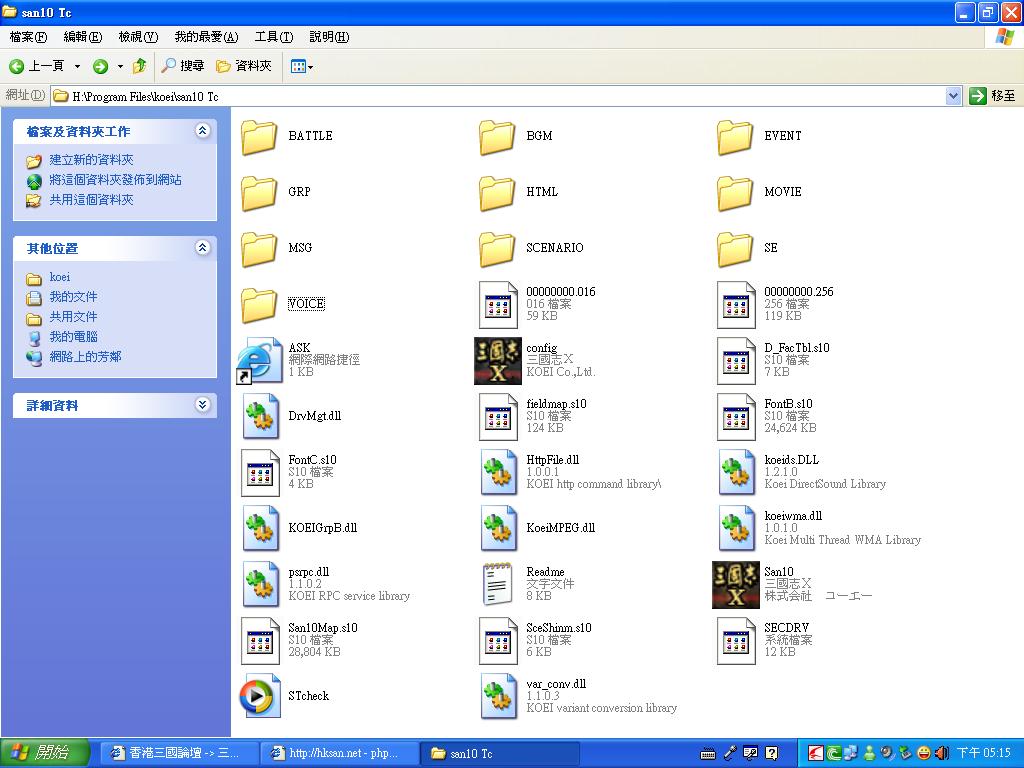Select the MSG folder icon
The image size is (1024, 768).
tap(259, 249)
